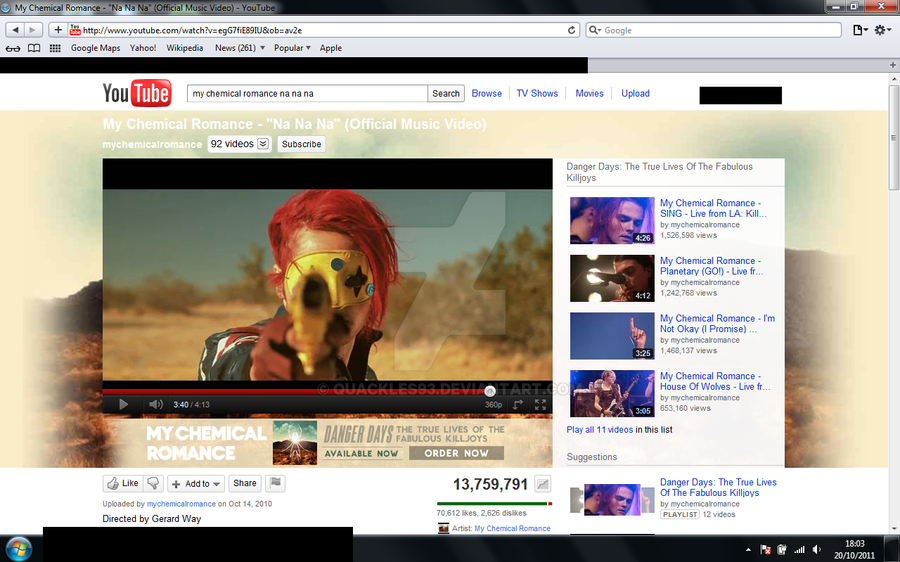This screenshot has height=562, width=900.
Task: Open the Apple bookmark
Action: click(x=331, y=48)
